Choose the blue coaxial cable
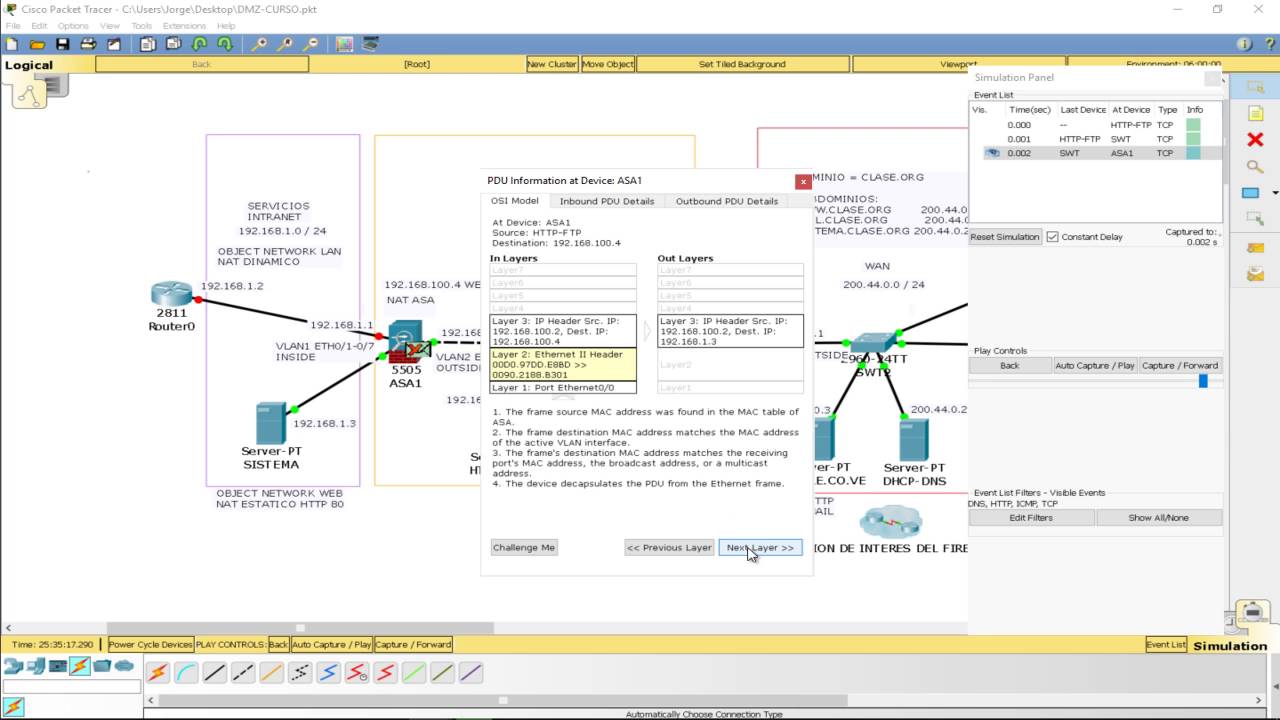Viewport: 1280px width, 720px height. click(x=328, y=673)
